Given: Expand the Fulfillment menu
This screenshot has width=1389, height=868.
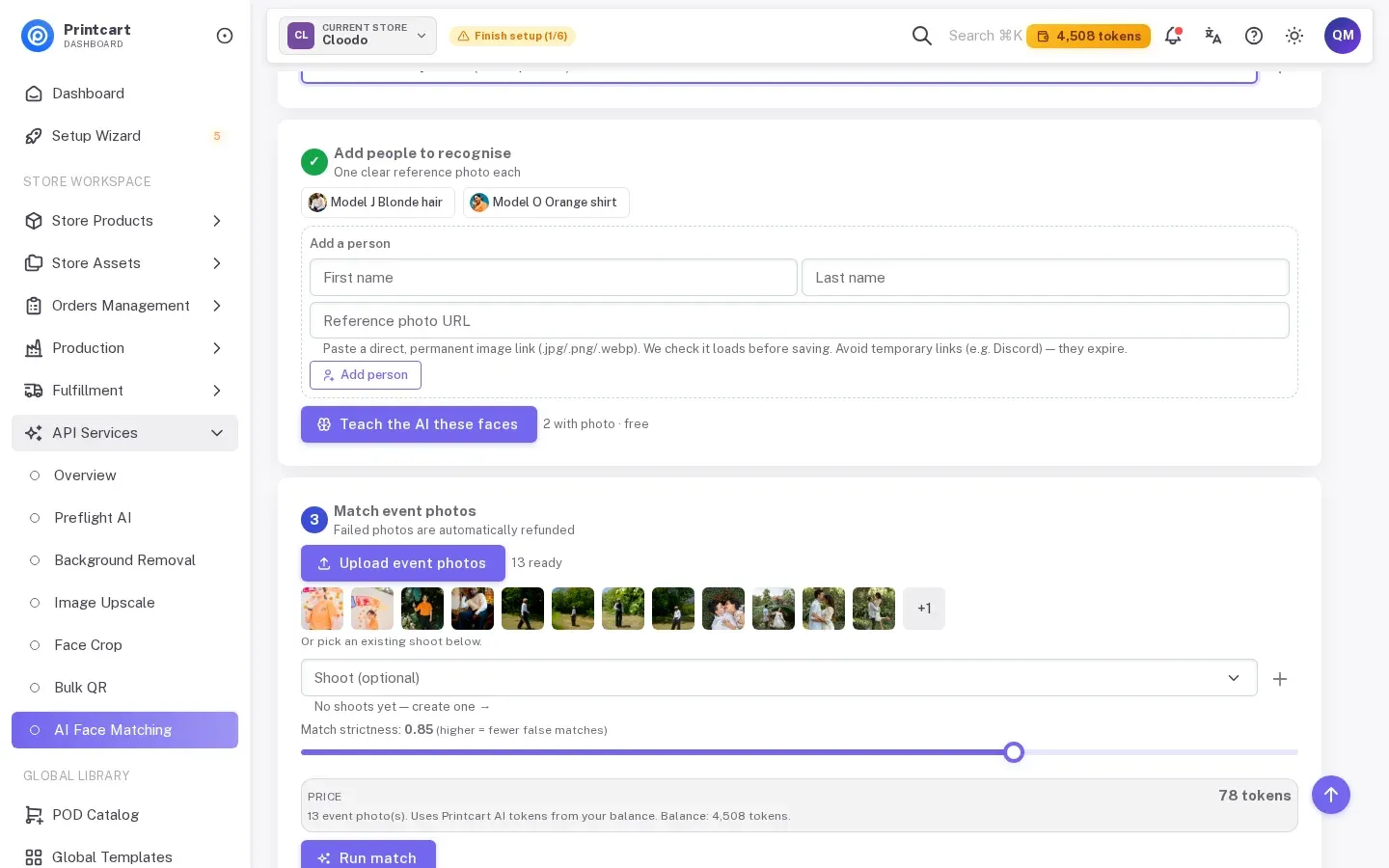Looking at the screenshot, I should tap(125, 391).
